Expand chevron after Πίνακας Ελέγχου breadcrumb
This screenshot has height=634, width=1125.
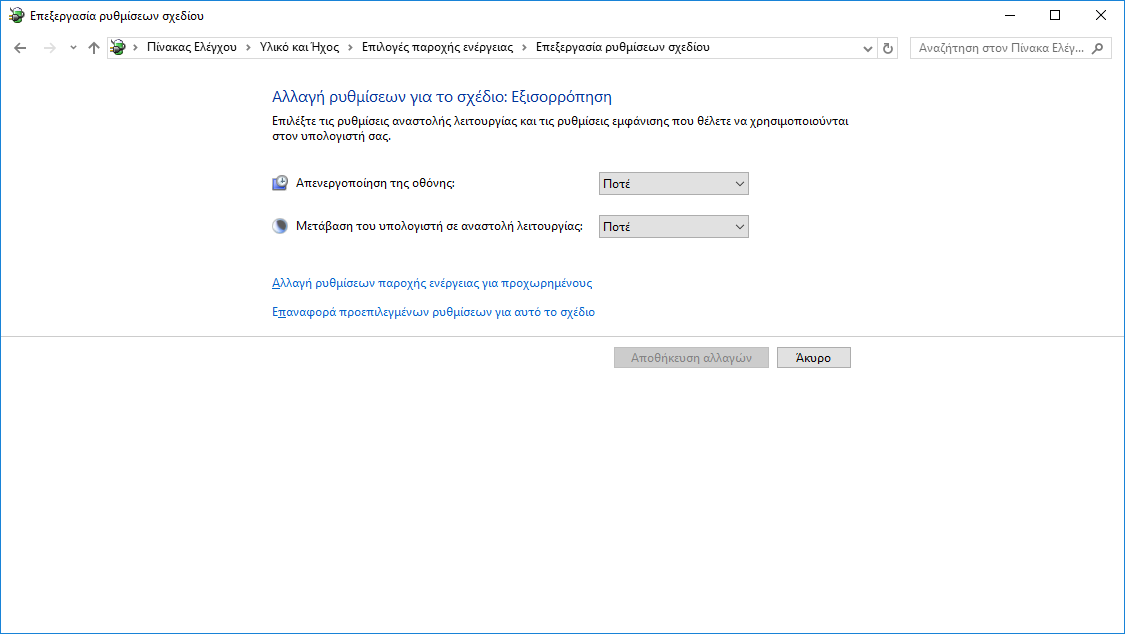[248, 47]
